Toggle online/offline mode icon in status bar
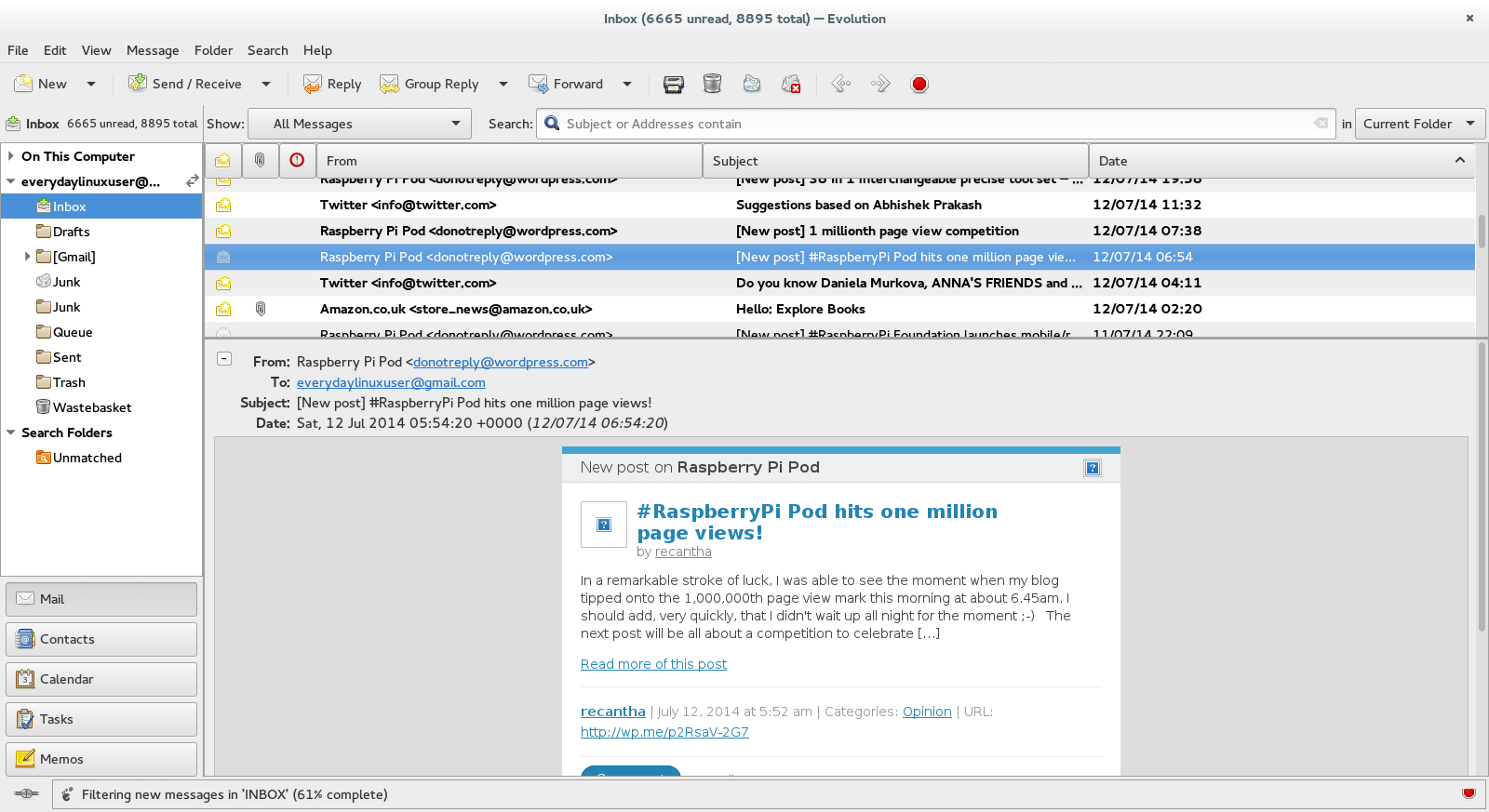 click(x=27, y=794)
